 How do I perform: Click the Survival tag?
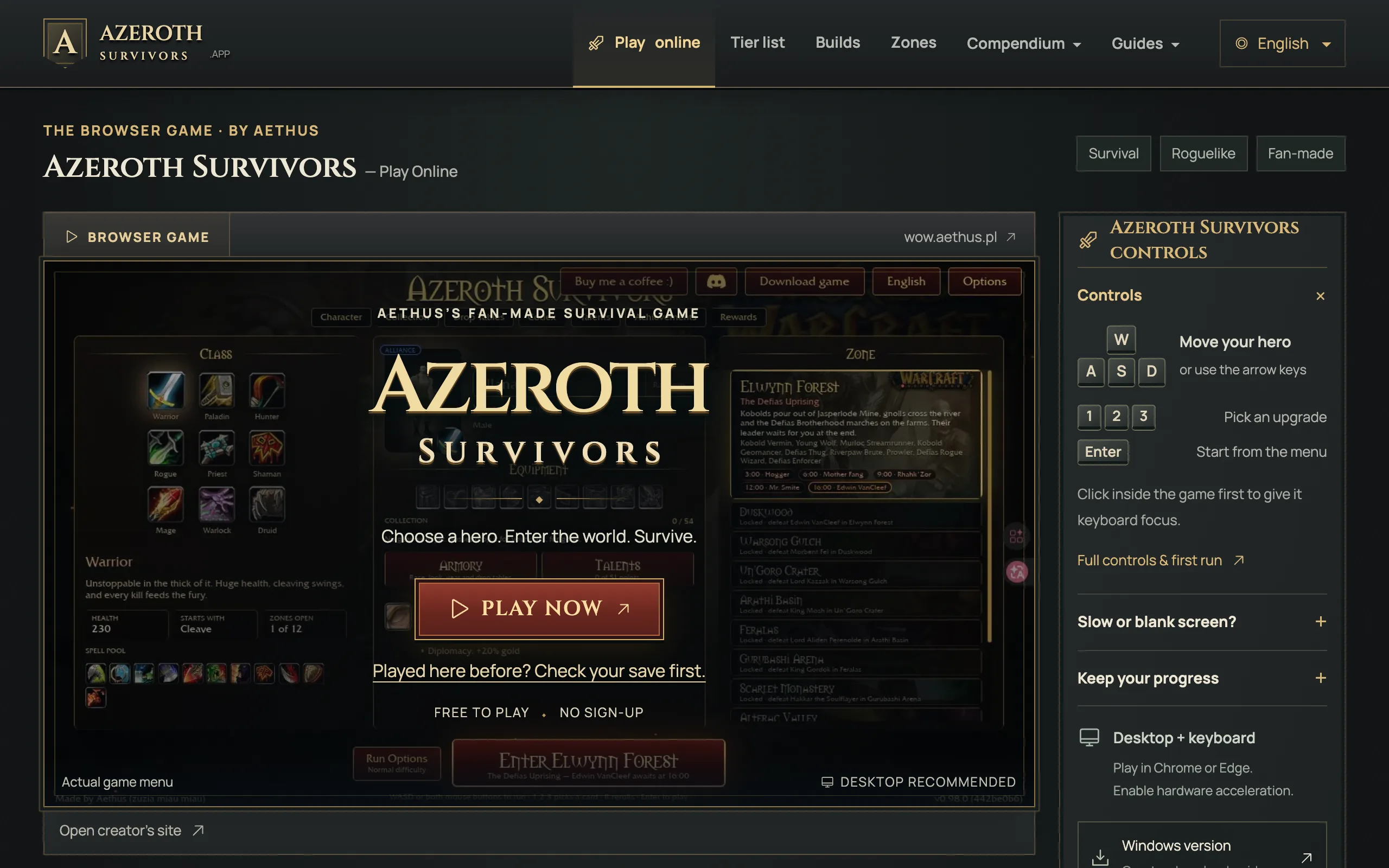tap(1113, 154)
